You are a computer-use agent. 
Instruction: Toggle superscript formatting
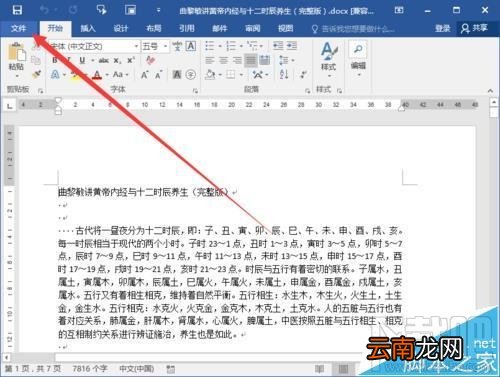pyautogui.click(x=130, y=61)
